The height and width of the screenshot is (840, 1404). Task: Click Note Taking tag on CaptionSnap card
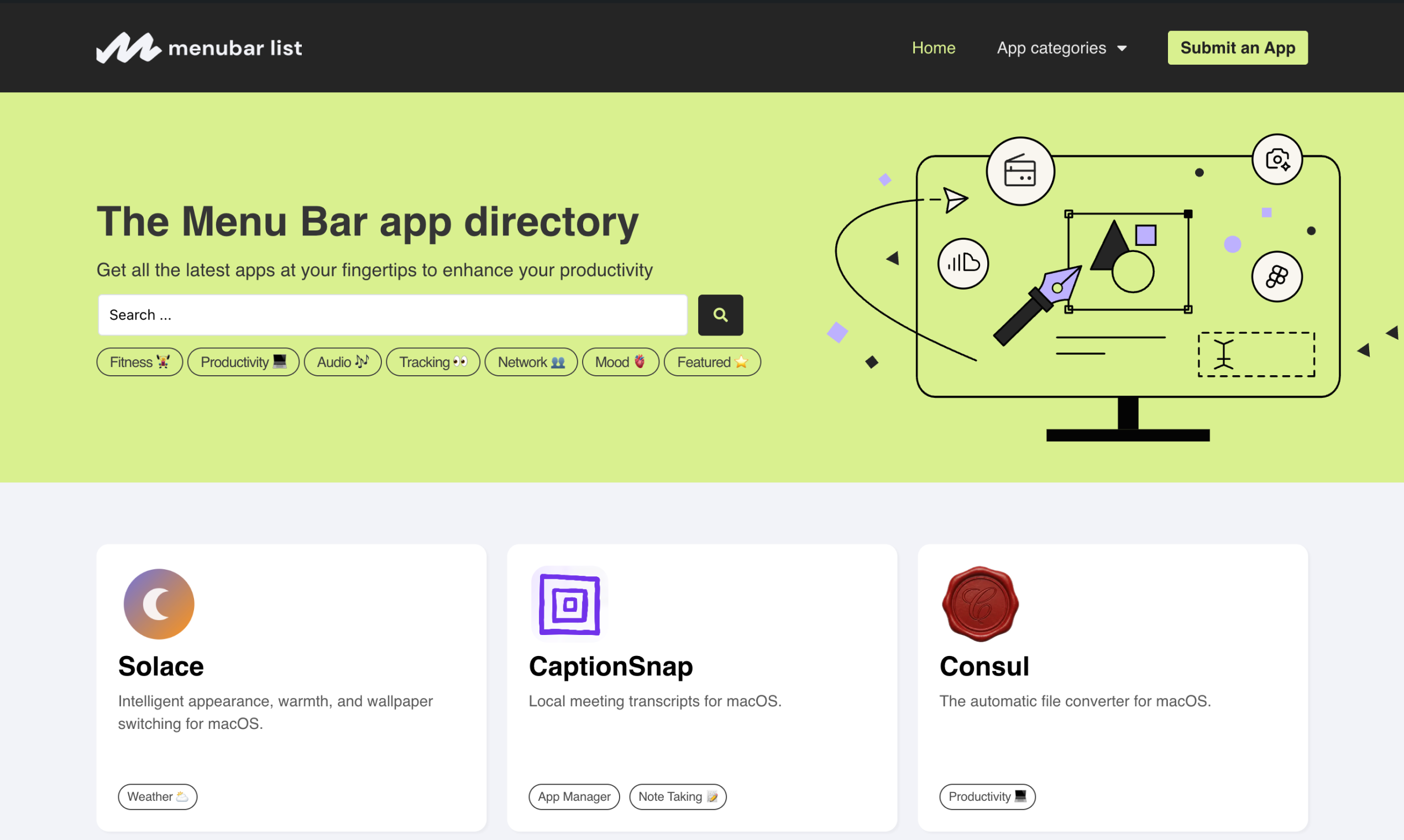click(x=678, y=796)
